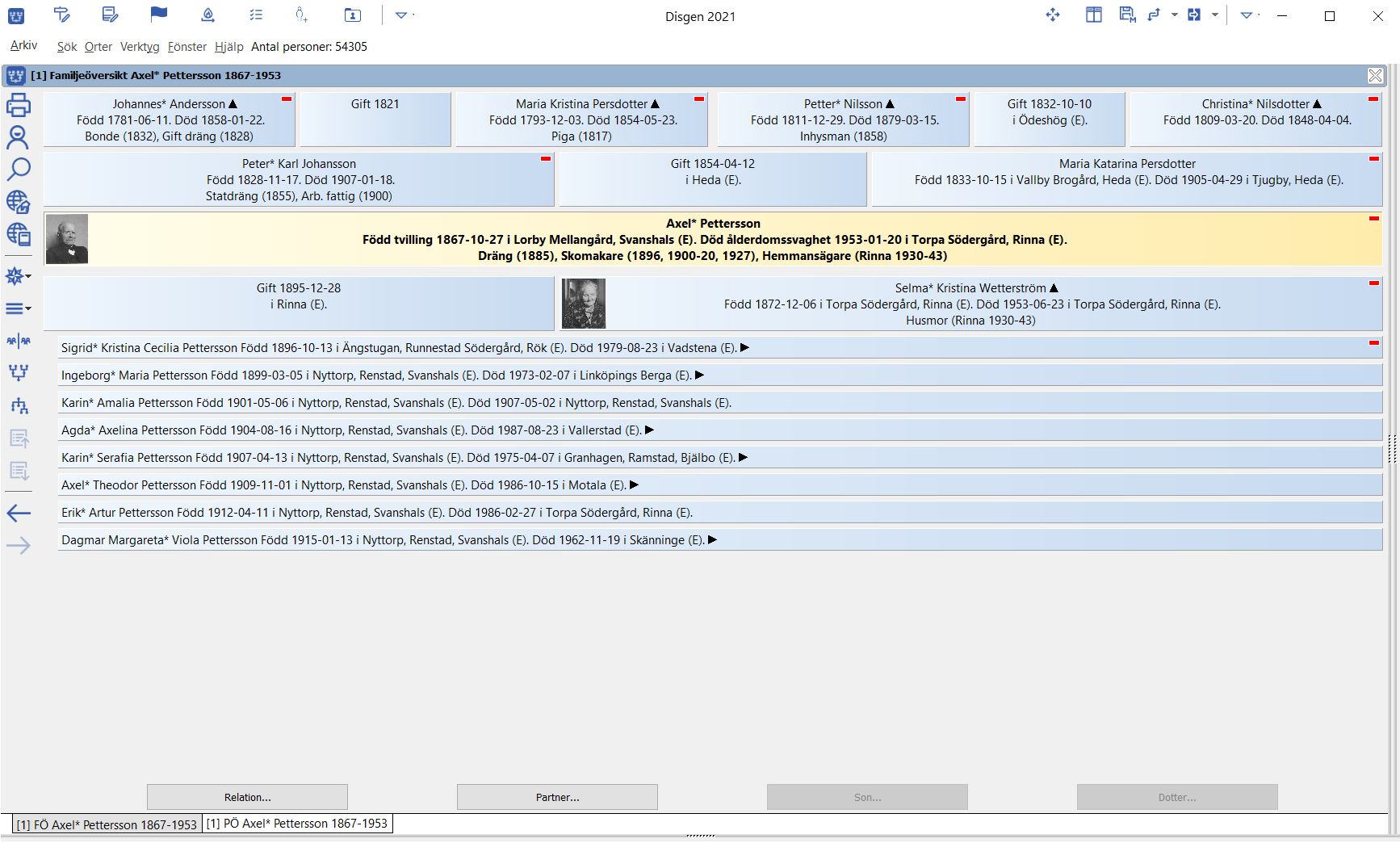The image size is (1400, 843).
Task: Close the Familjeöversikt panel
Action: (x=1375, y=75)
